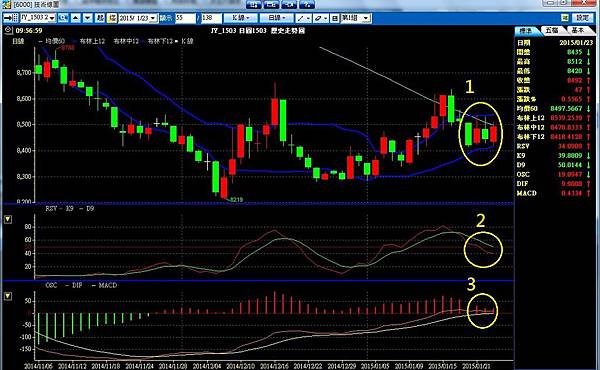Switch to the 五檔 tab
The height and width of the screenshot is (370, 600).
[x=552, y=30]
